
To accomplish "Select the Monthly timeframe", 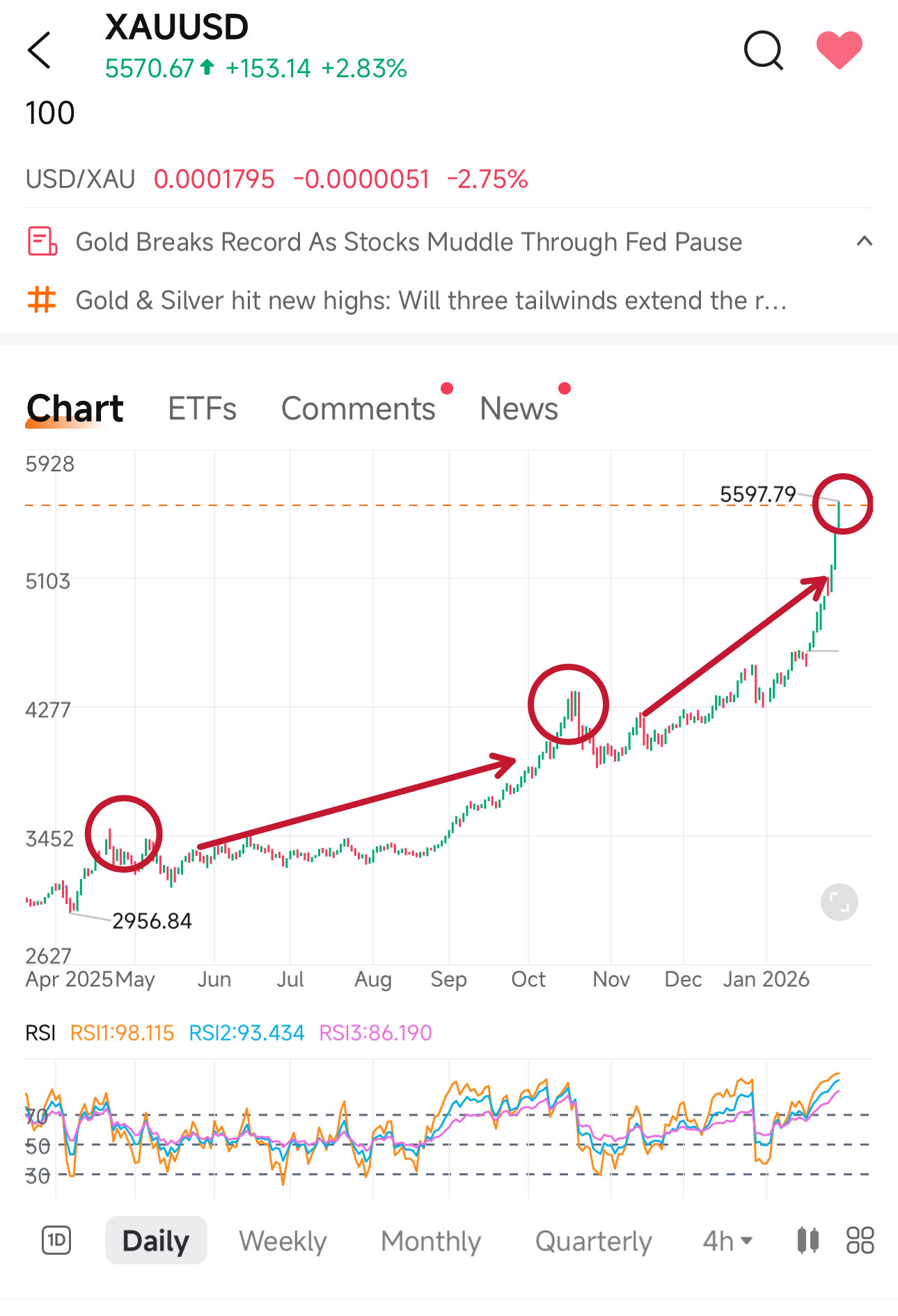I will click(431, 1240).
